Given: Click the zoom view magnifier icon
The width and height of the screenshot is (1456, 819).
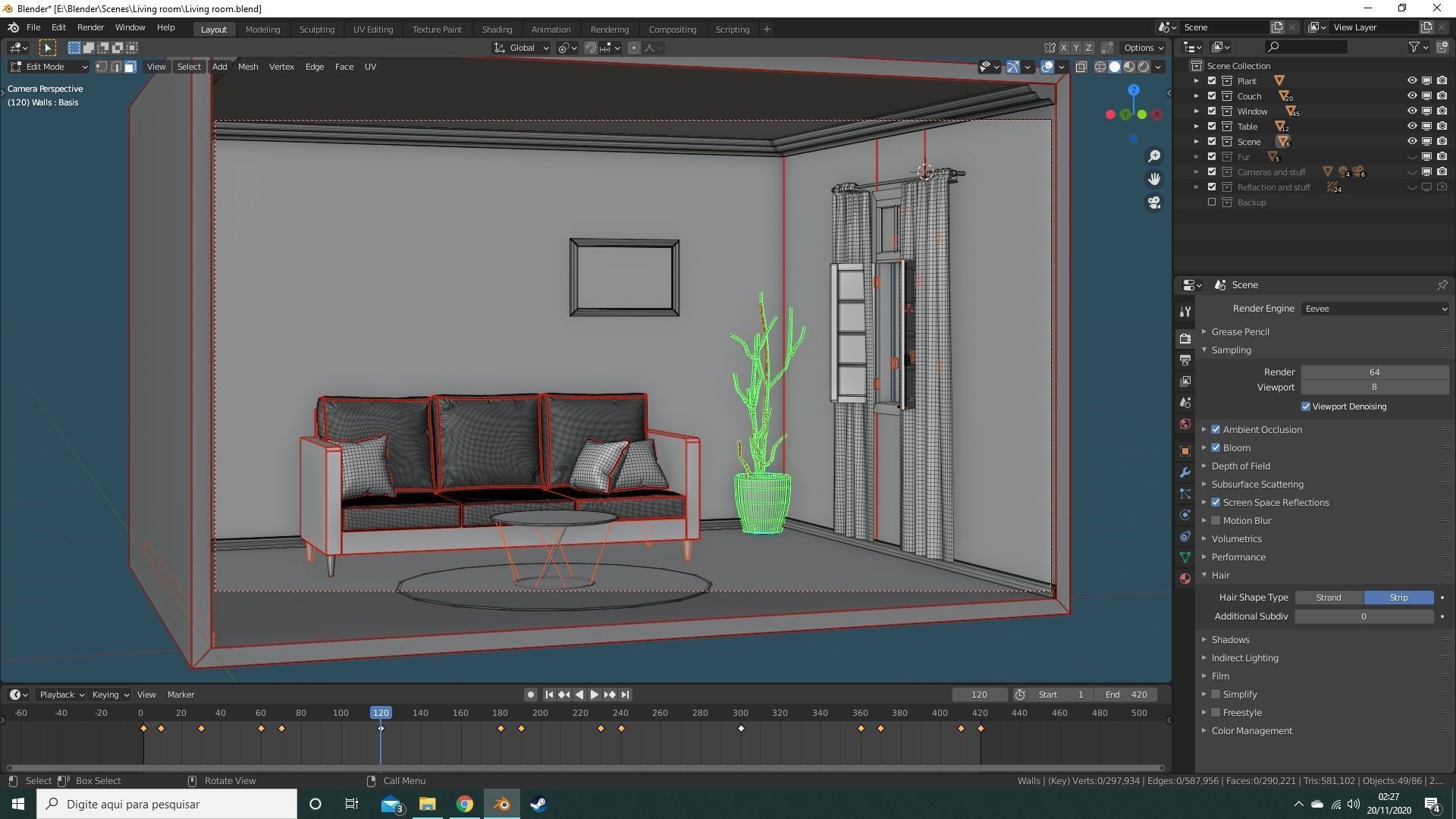Looking at the screenshot, I should pos(1153,155).
